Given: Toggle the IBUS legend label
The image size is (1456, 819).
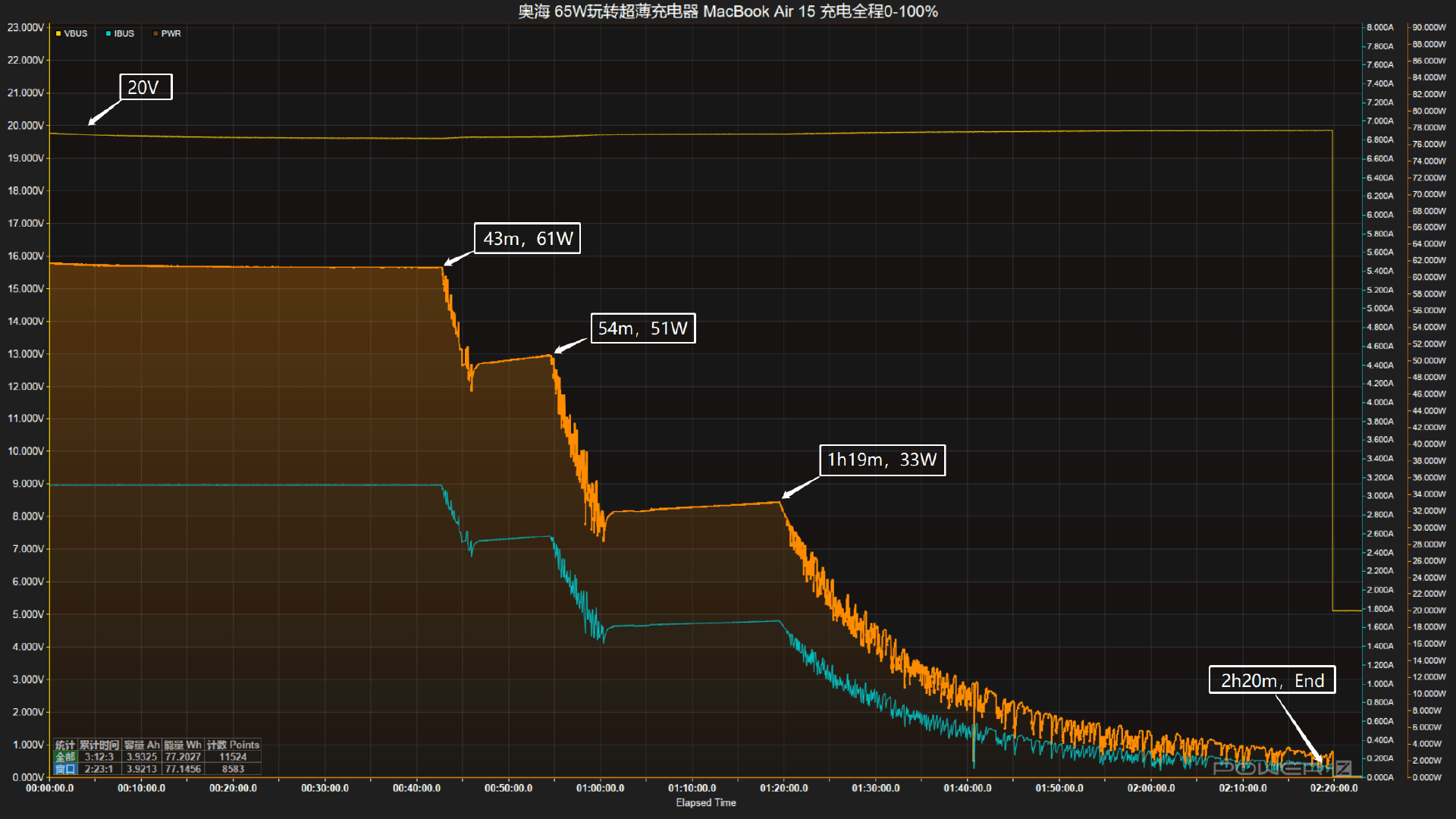Looking at the screenshot, I should click(124, 33).
